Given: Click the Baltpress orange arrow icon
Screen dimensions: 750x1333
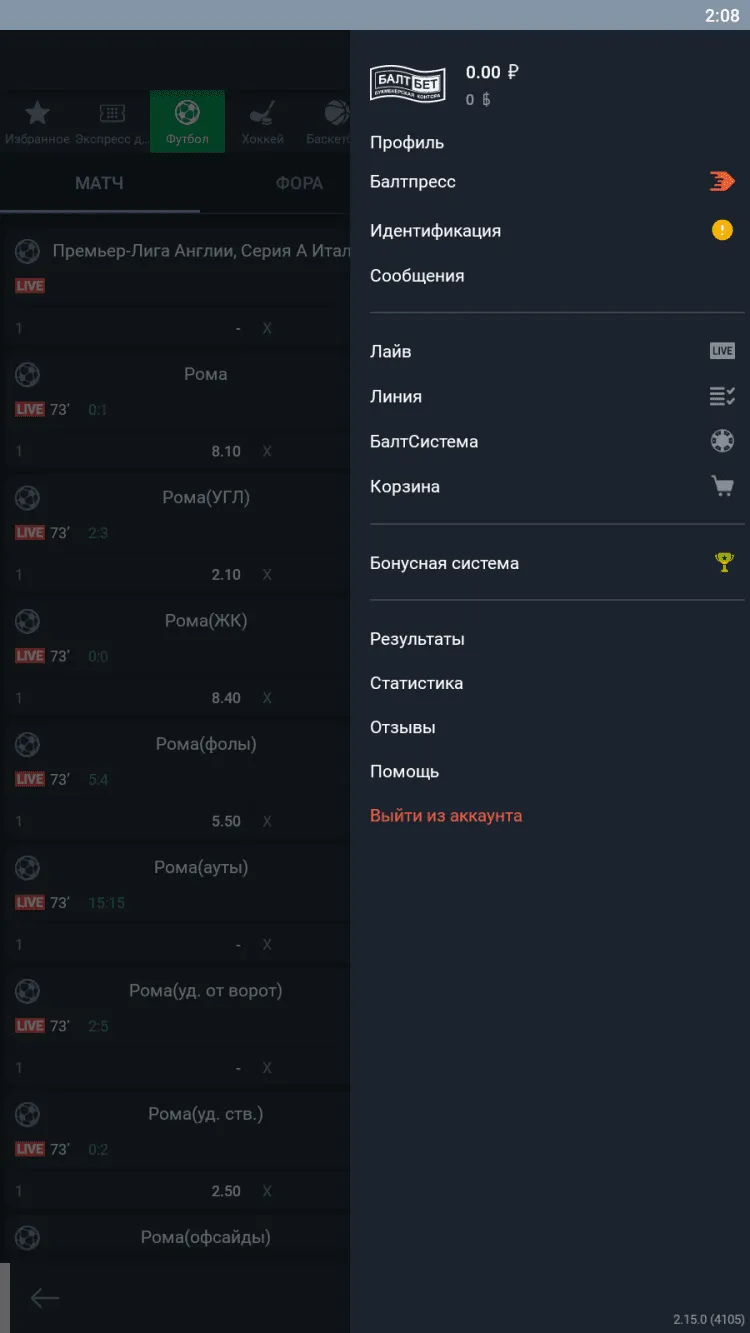Looking at the screenshot, I should point(722,181).
